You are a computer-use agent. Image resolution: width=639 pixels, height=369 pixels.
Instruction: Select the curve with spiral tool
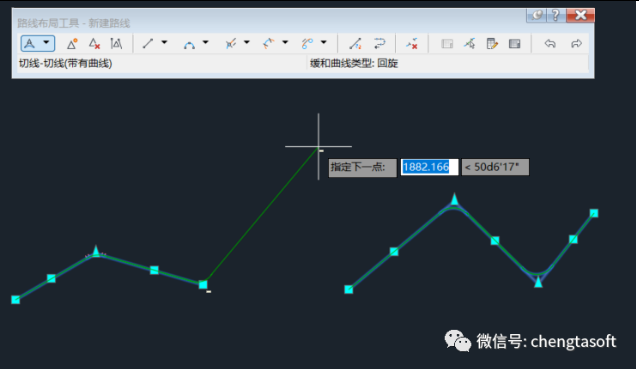[269, 43]
